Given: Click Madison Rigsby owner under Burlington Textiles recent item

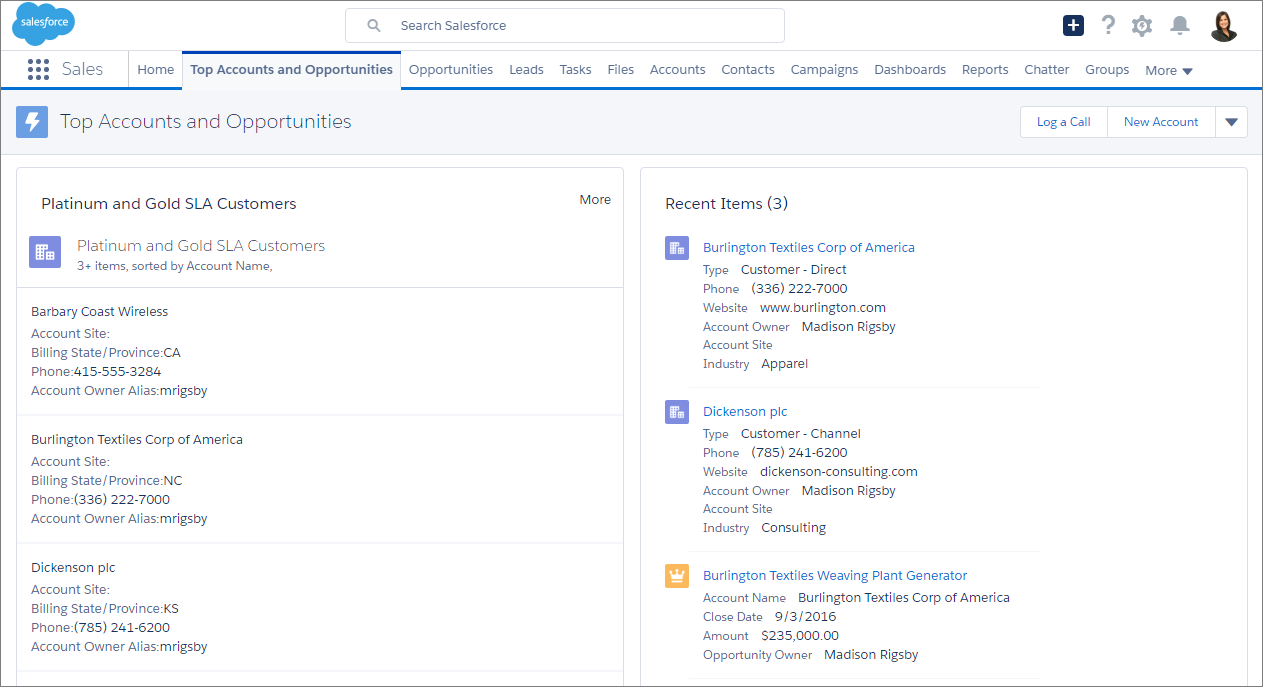Looking at the screenshot, I should coord(849,327).
